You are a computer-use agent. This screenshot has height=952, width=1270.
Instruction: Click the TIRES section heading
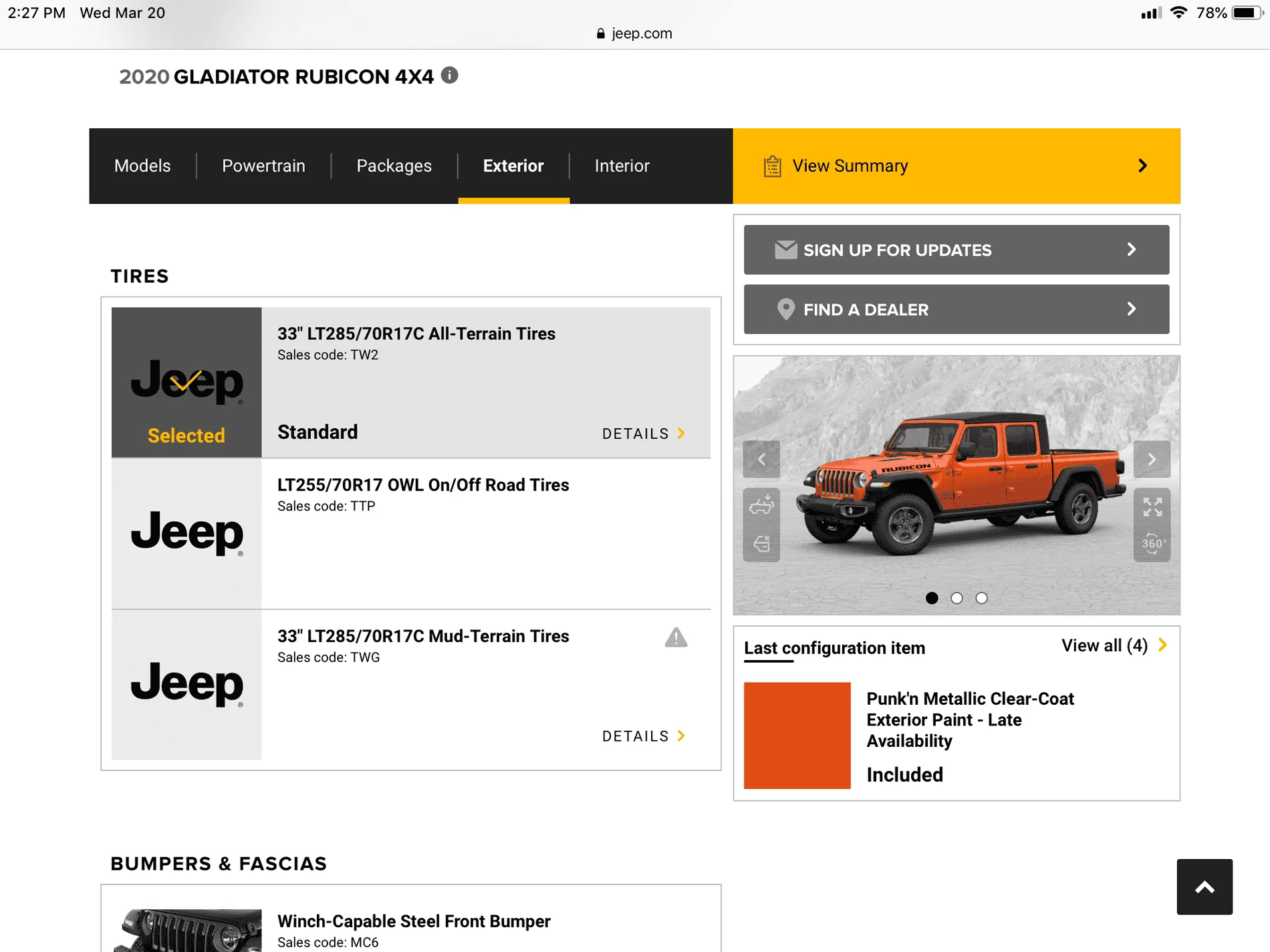click(x=140, y=276)
